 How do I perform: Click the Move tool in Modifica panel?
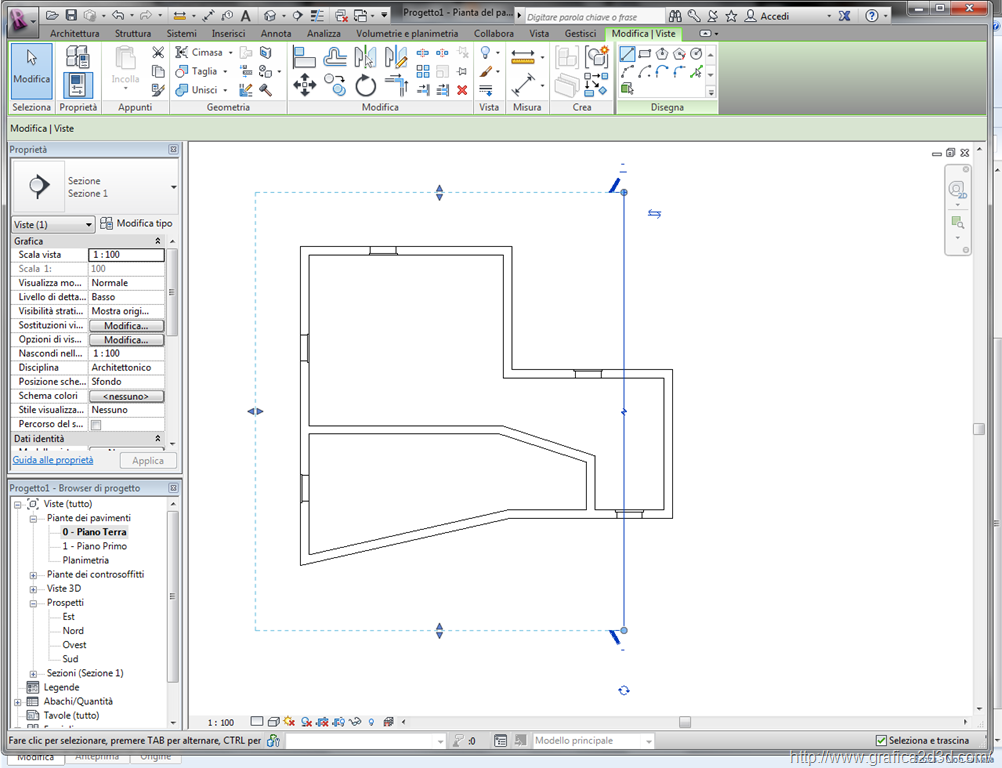[x=305, y=87]
